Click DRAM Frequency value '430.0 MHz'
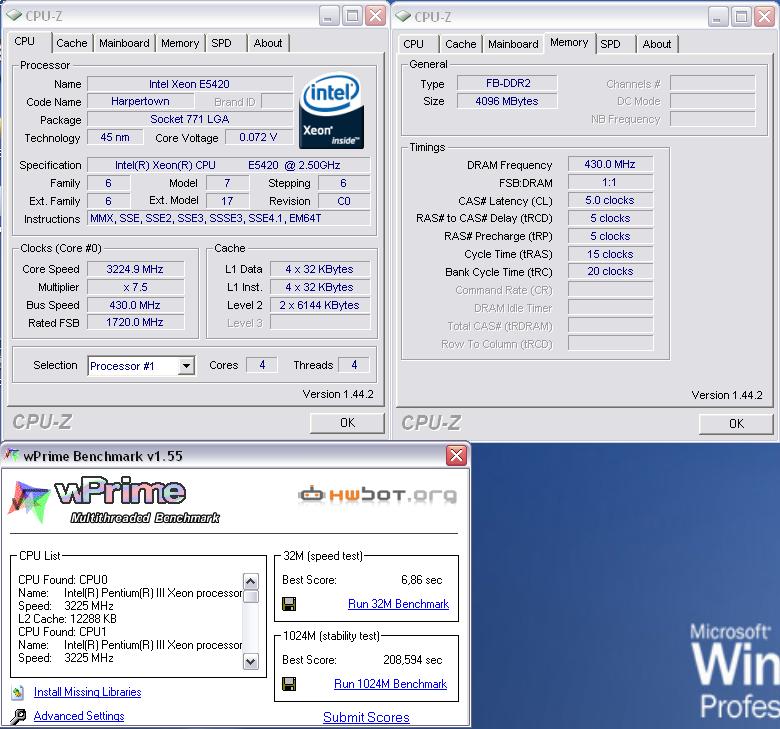The height and width of the screenshot is (729, 780). 610,164
